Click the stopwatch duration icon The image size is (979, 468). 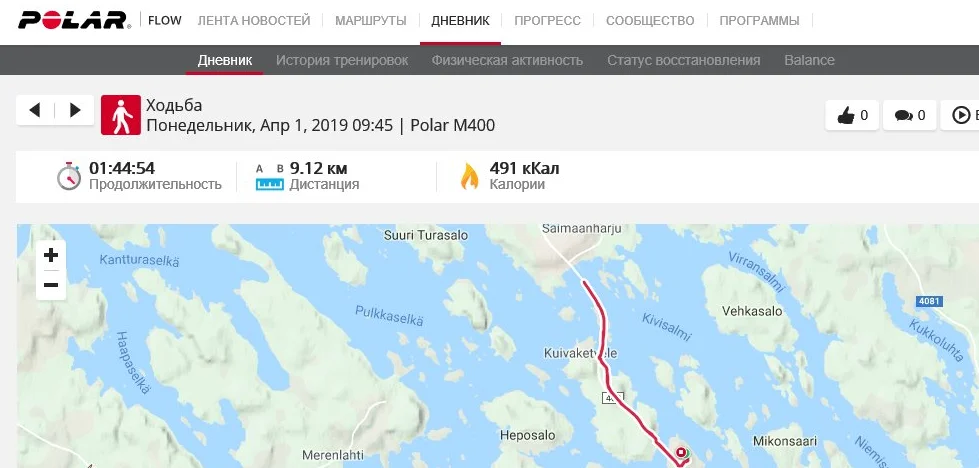pyautogui.click(x=69, y=176)
